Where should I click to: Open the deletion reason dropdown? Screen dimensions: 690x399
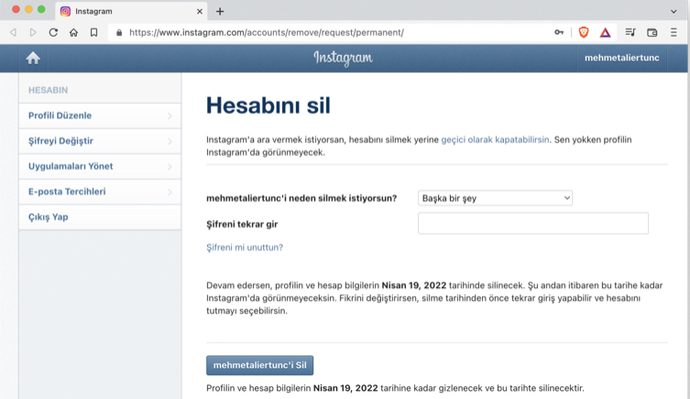pos(495,198)
